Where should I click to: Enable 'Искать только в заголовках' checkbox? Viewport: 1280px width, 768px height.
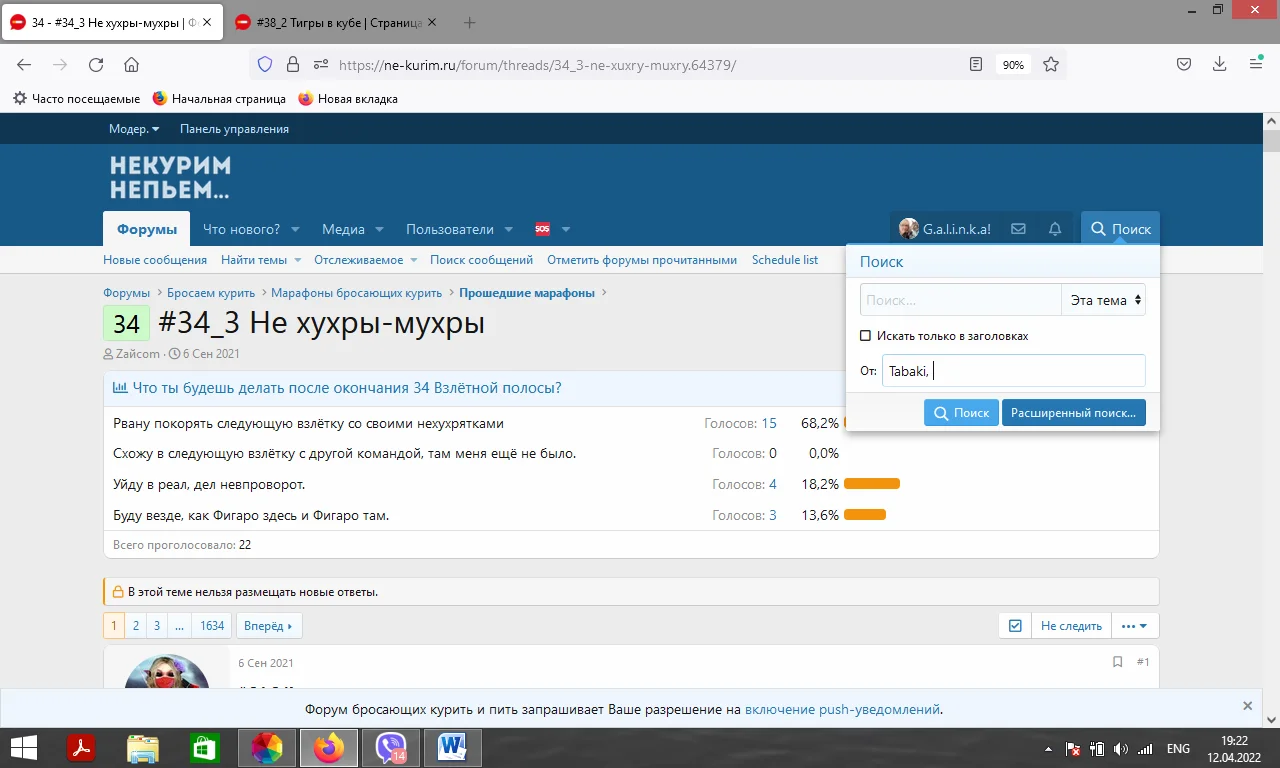pos(866,336)
